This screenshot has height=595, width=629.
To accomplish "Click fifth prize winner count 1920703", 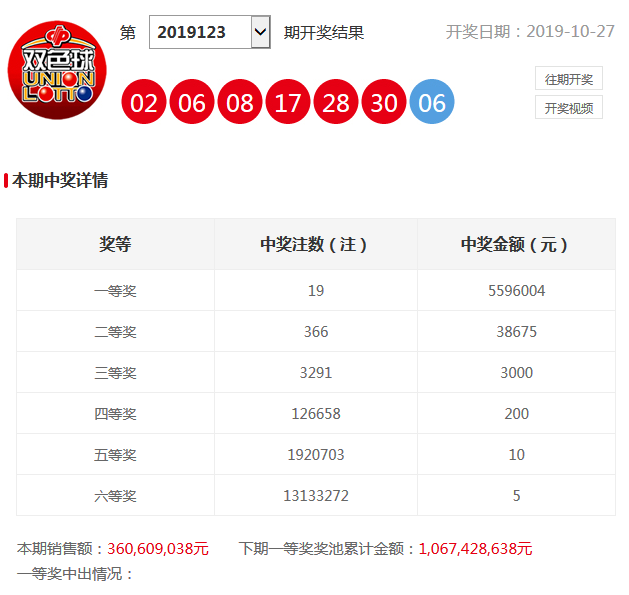I will pyautogui.click(x=316, y=455).
